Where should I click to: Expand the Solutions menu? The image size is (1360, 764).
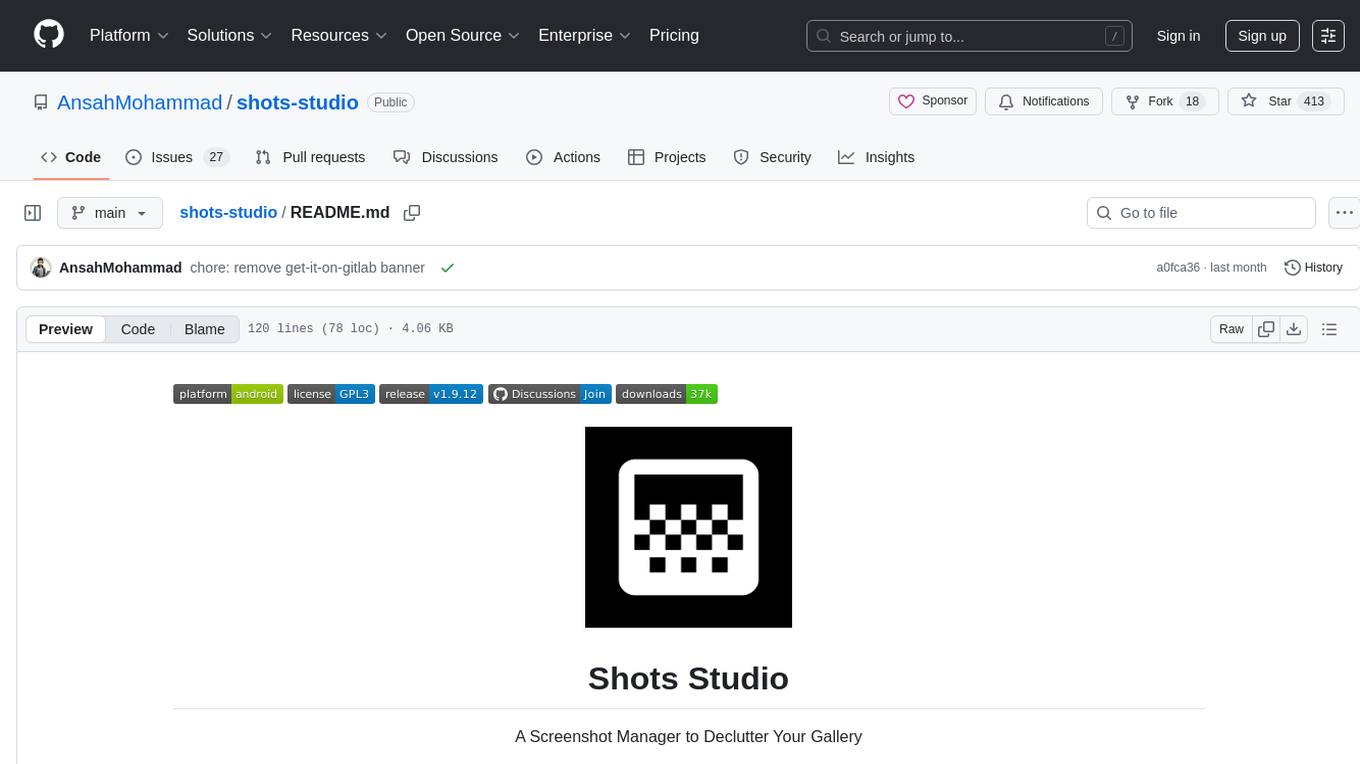pyautogui.click(x=229, y=35)
